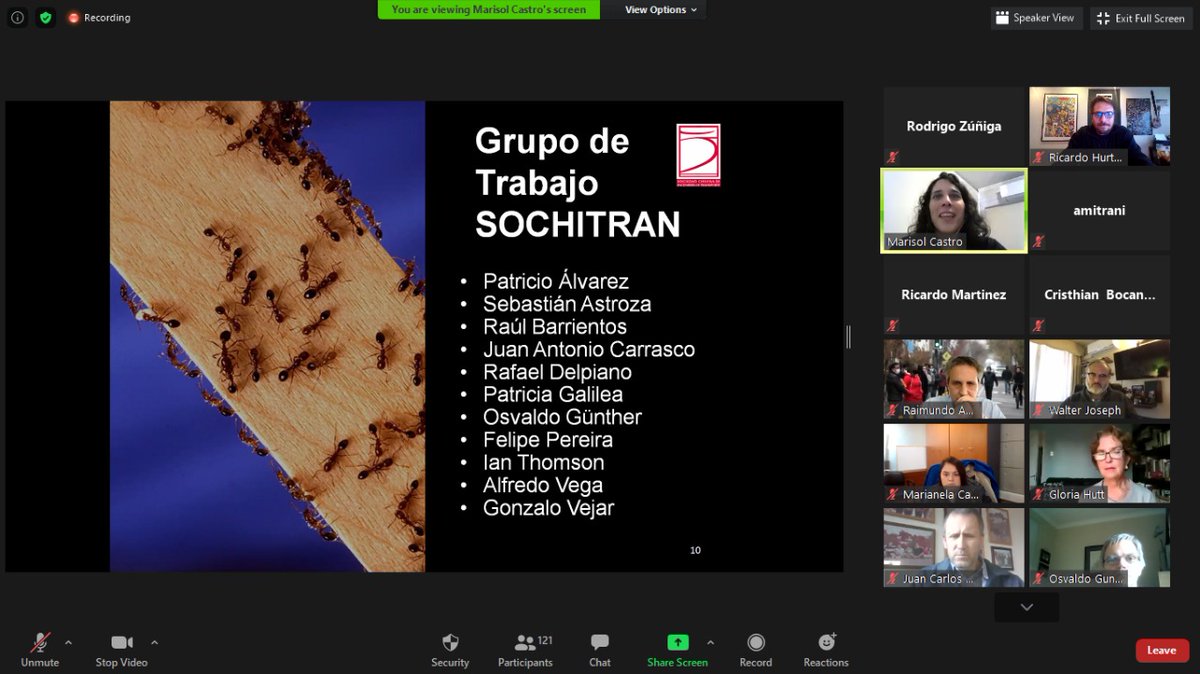Select Ricardo Martinez participant tile
Image resolution: width=1200 pixels, height=674 pixels.
(x=954, y=294)
